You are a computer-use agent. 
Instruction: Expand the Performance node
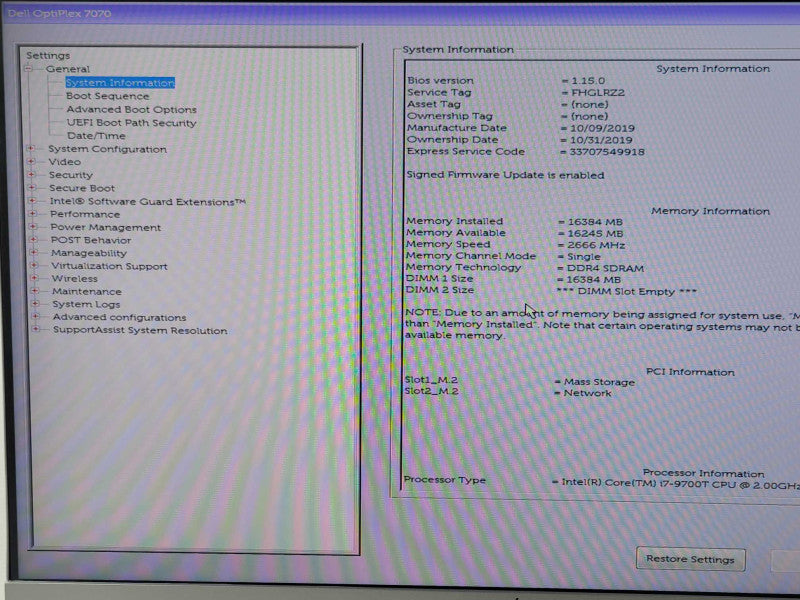(x=33, y=214)
